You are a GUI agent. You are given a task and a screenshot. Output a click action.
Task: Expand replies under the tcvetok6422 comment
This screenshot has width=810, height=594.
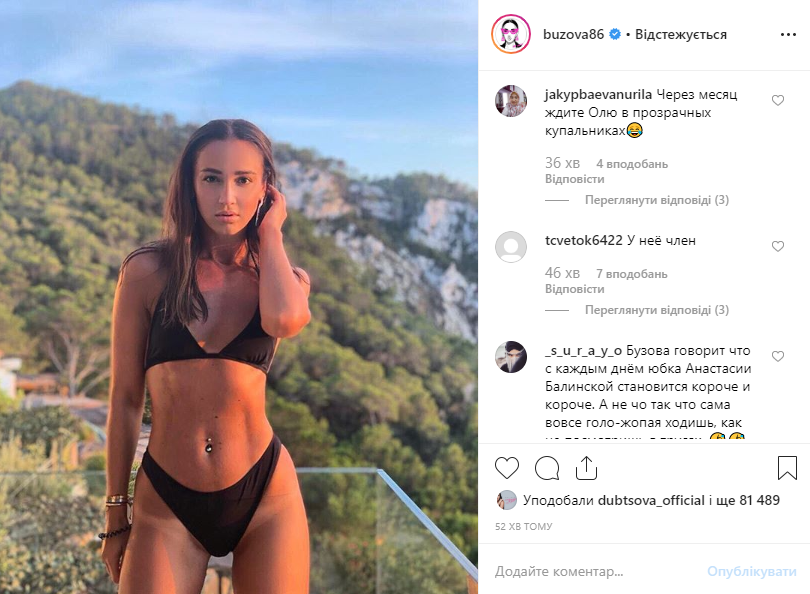[657, 310]
